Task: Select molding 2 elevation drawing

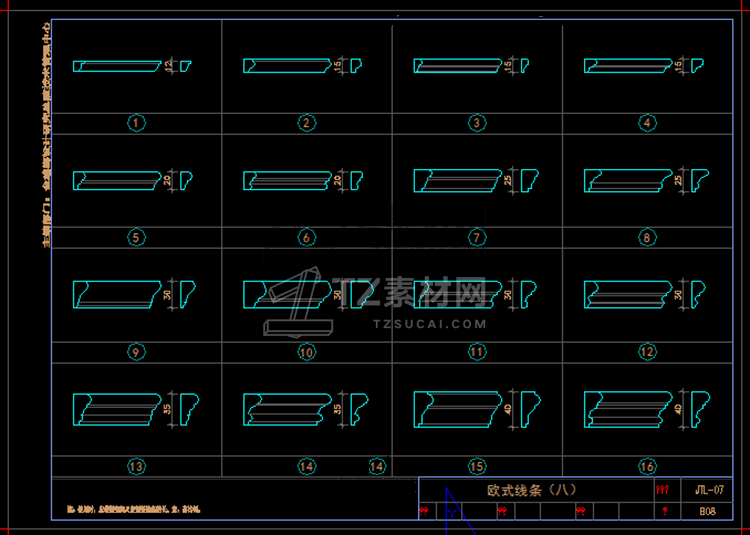Action: click(x=287, y=66)
